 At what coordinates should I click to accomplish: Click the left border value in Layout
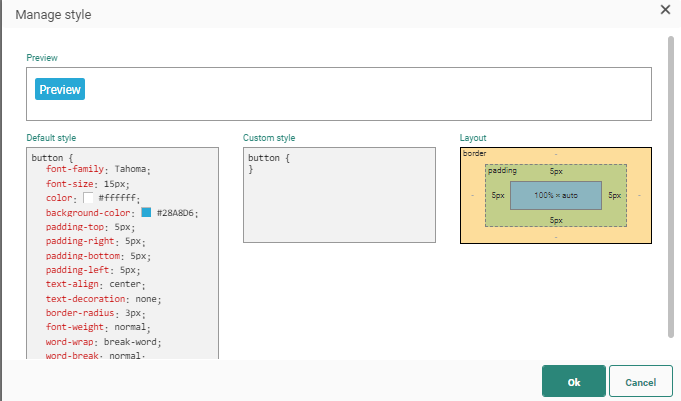[x=472, y=195]
